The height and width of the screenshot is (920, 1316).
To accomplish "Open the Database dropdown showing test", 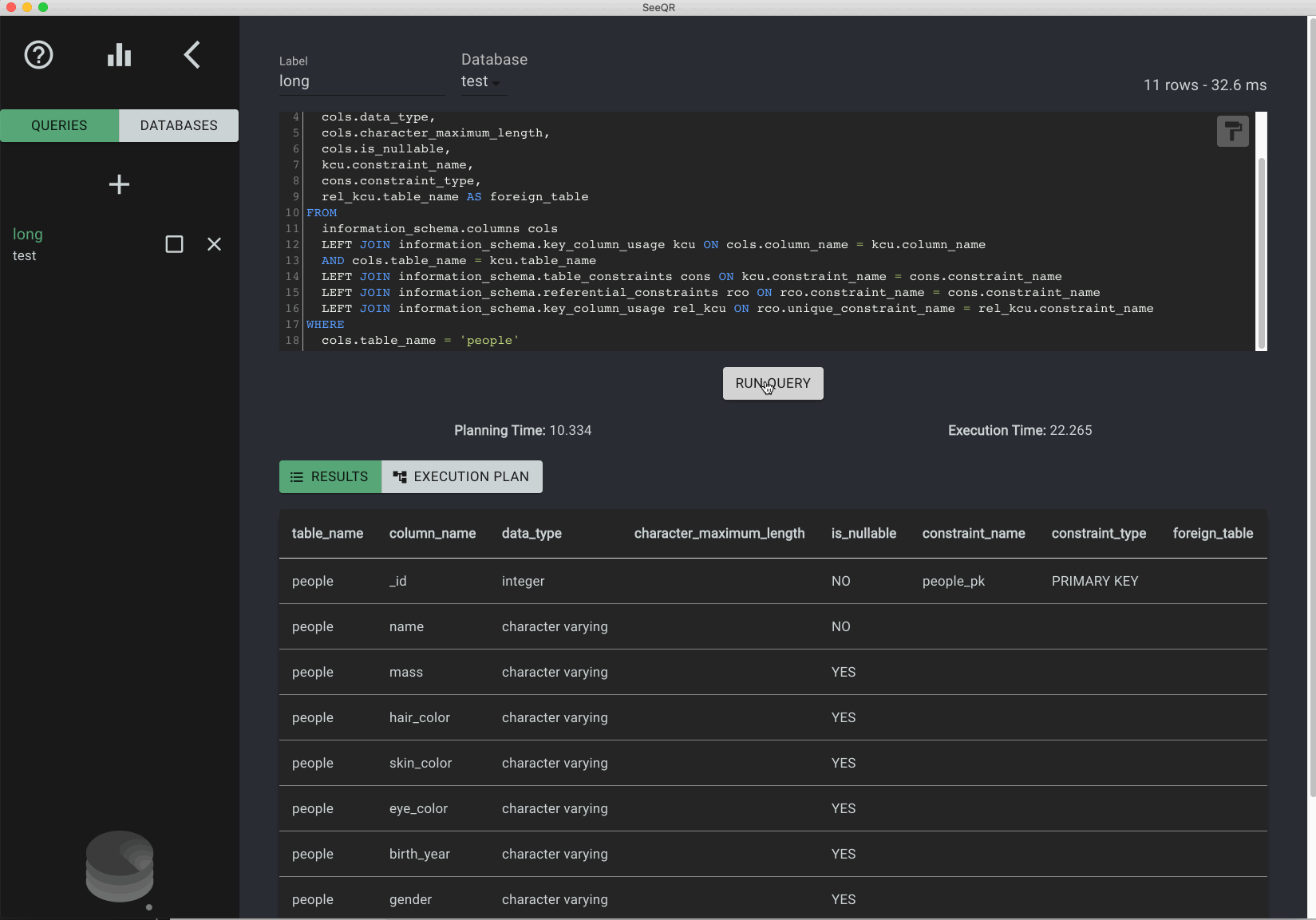I will pos(482,81).
